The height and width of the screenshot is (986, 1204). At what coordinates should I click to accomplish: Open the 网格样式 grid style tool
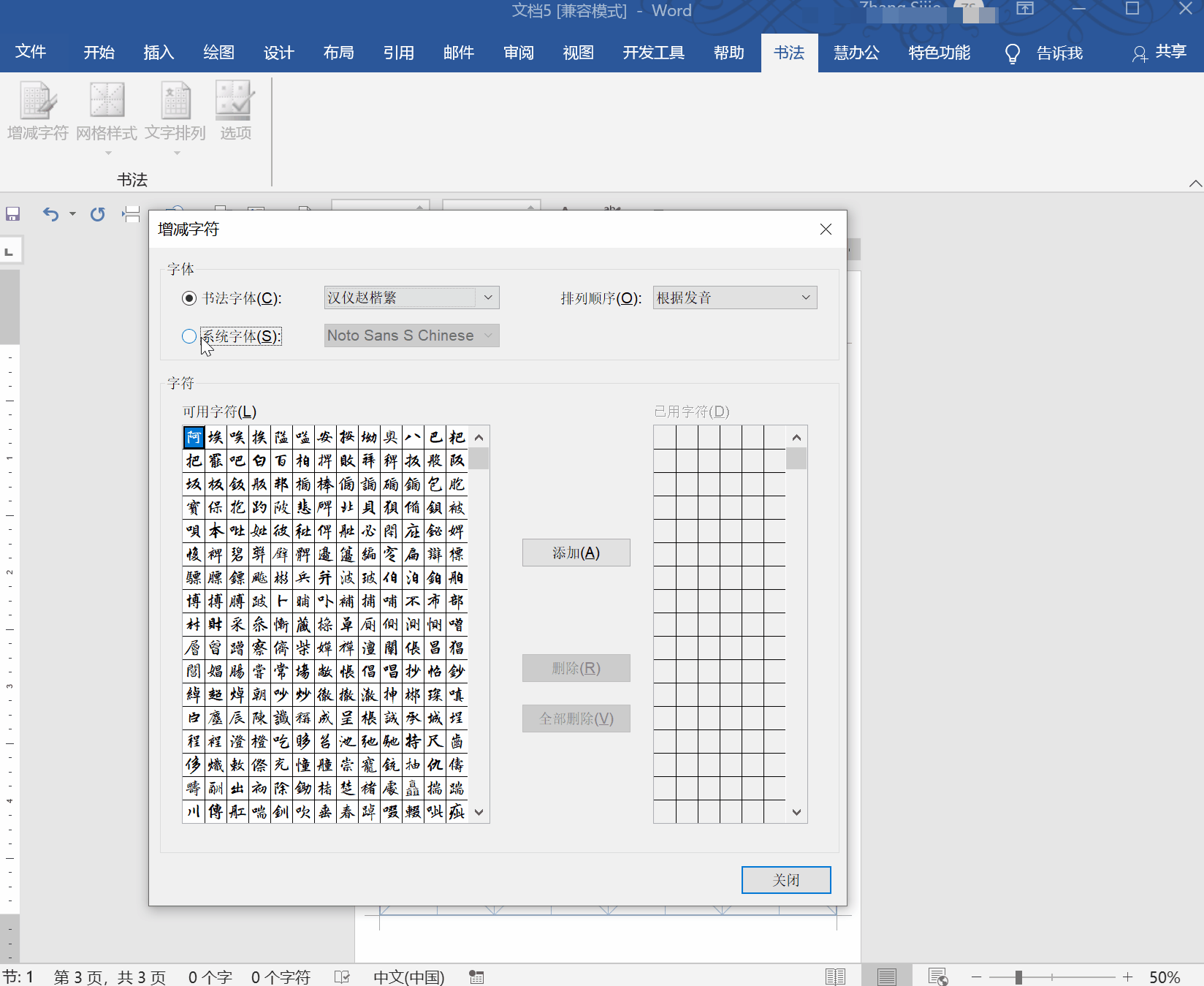click(x=107, y=111)
